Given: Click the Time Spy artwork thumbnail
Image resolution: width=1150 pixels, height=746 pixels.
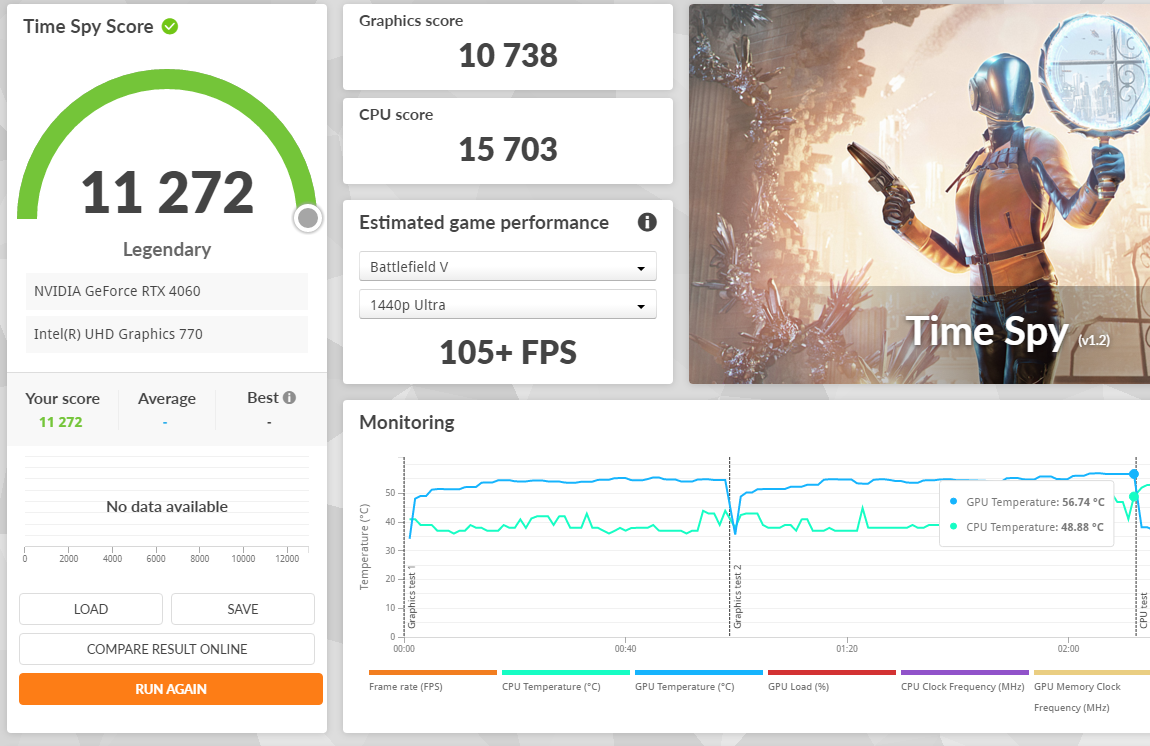Looking at the screenshot, I should 919,194.
